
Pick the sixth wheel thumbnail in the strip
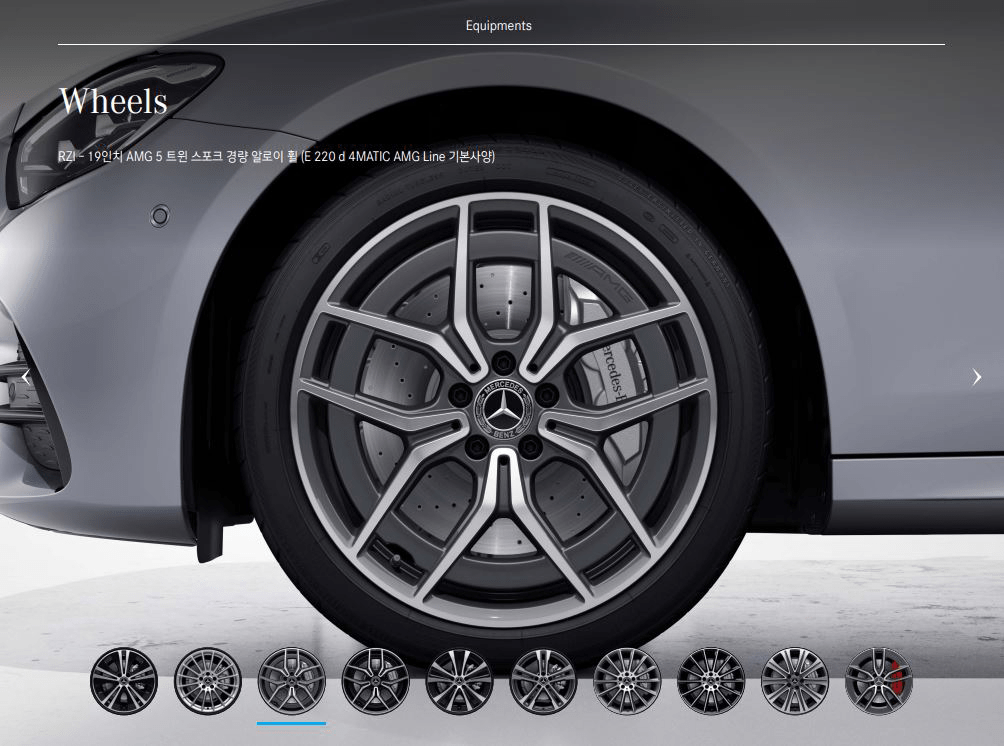point(543,680)
